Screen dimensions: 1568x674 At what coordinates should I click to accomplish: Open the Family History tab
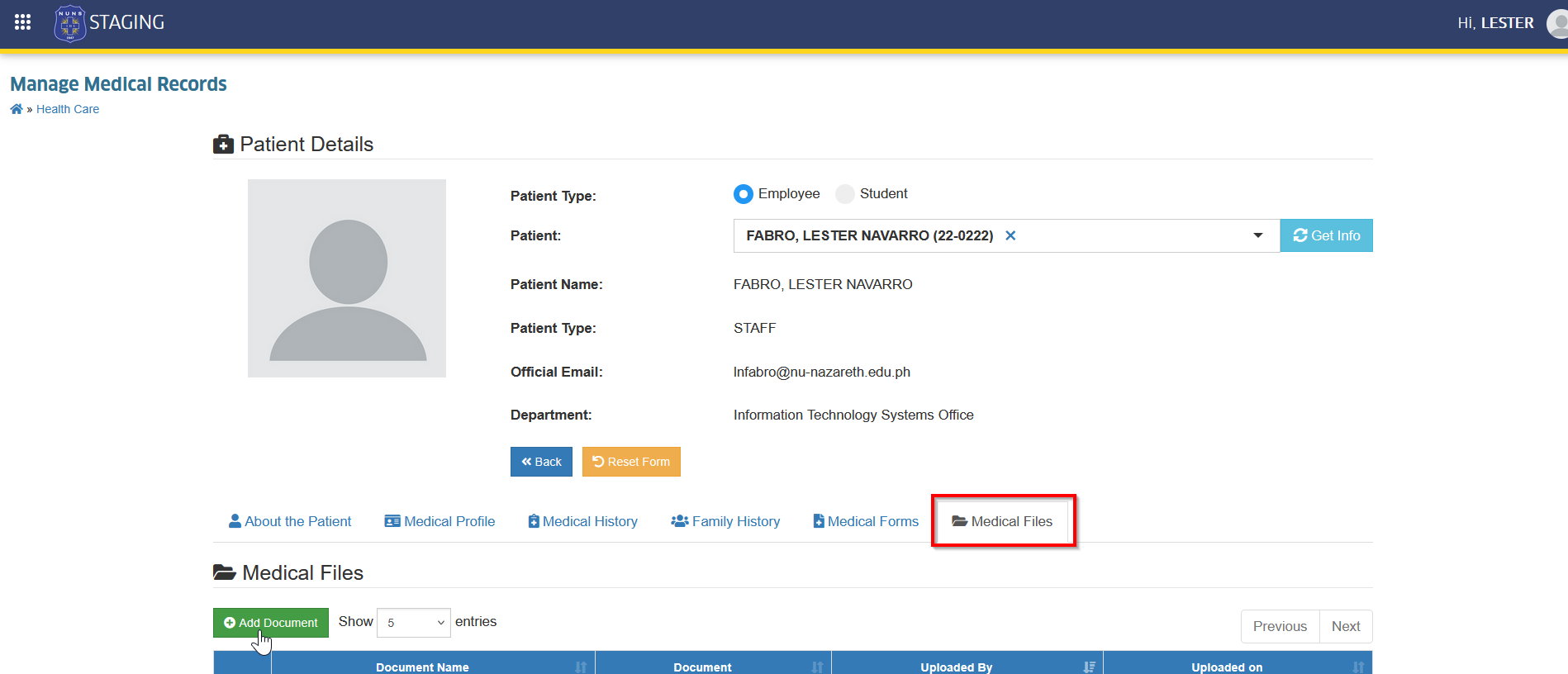tap(725, 521)
